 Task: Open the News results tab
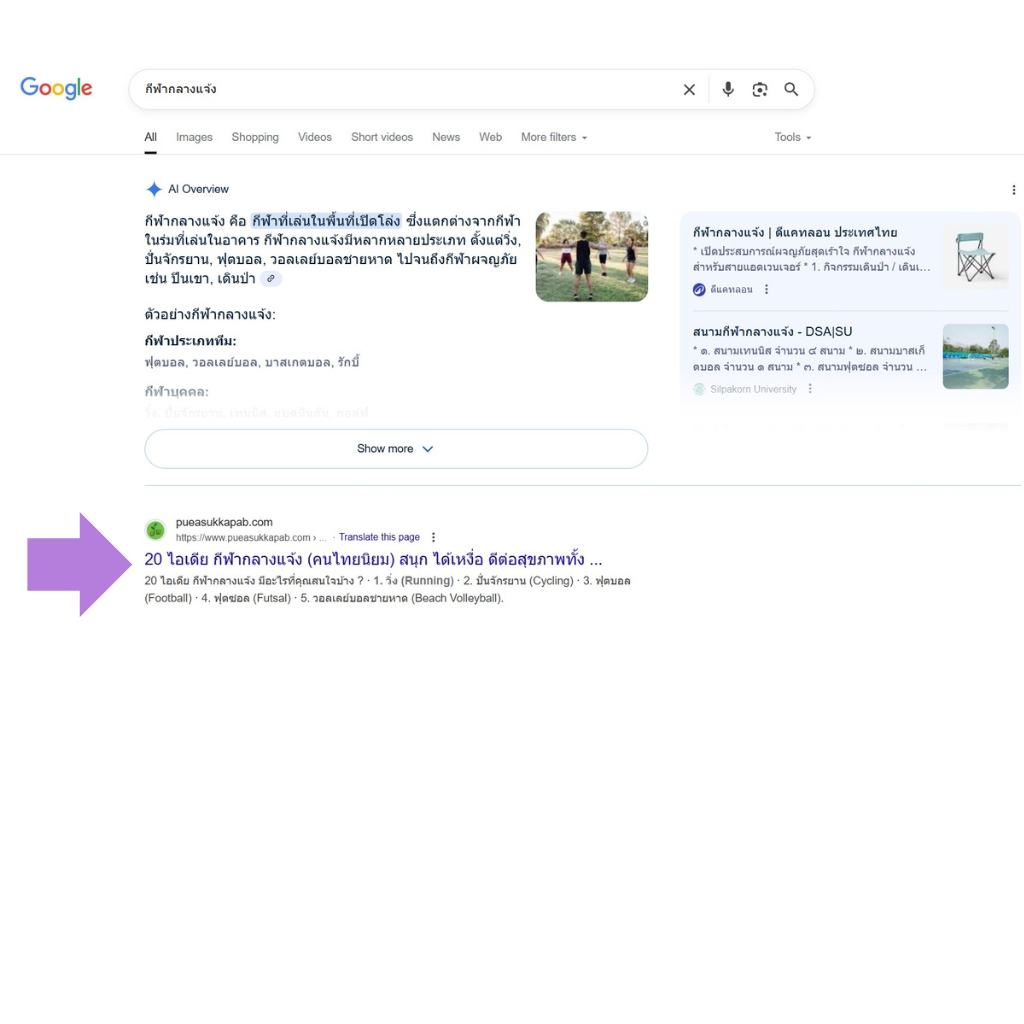[446, 137]
